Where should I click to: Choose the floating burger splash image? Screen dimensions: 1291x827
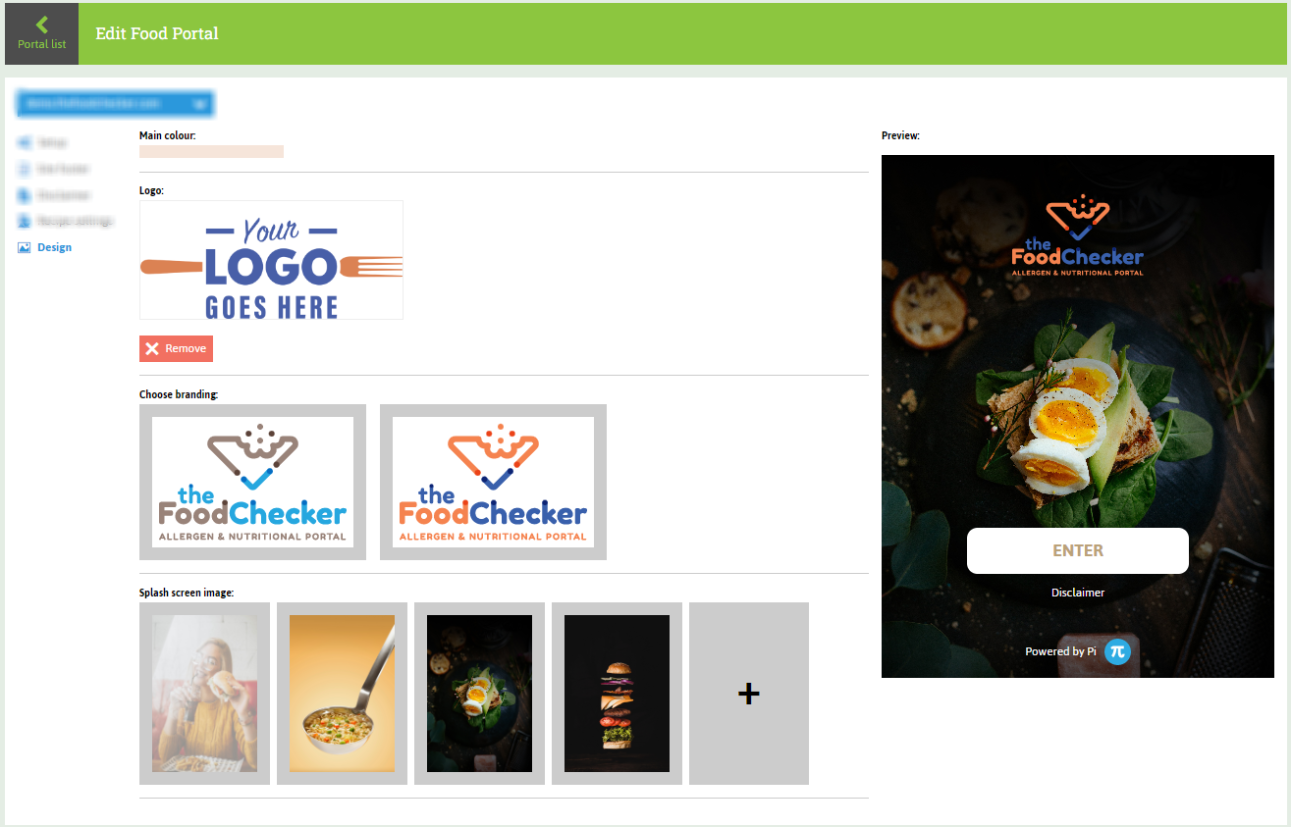pyautogui.click(x=617, y=693)
